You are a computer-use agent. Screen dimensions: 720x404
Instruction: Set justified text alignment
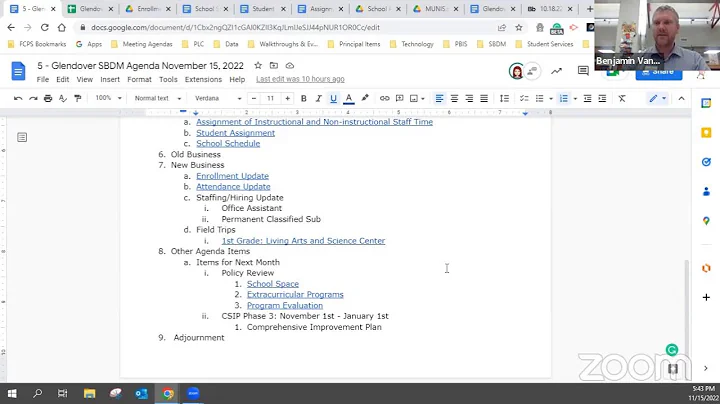click(x=484, y=98)
